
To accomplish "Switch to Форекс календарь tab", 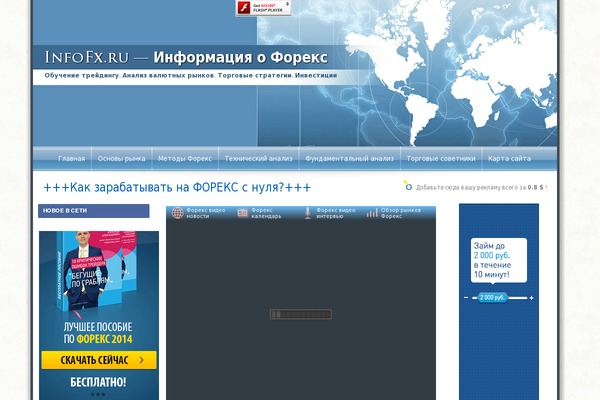I will coord(266,213).
